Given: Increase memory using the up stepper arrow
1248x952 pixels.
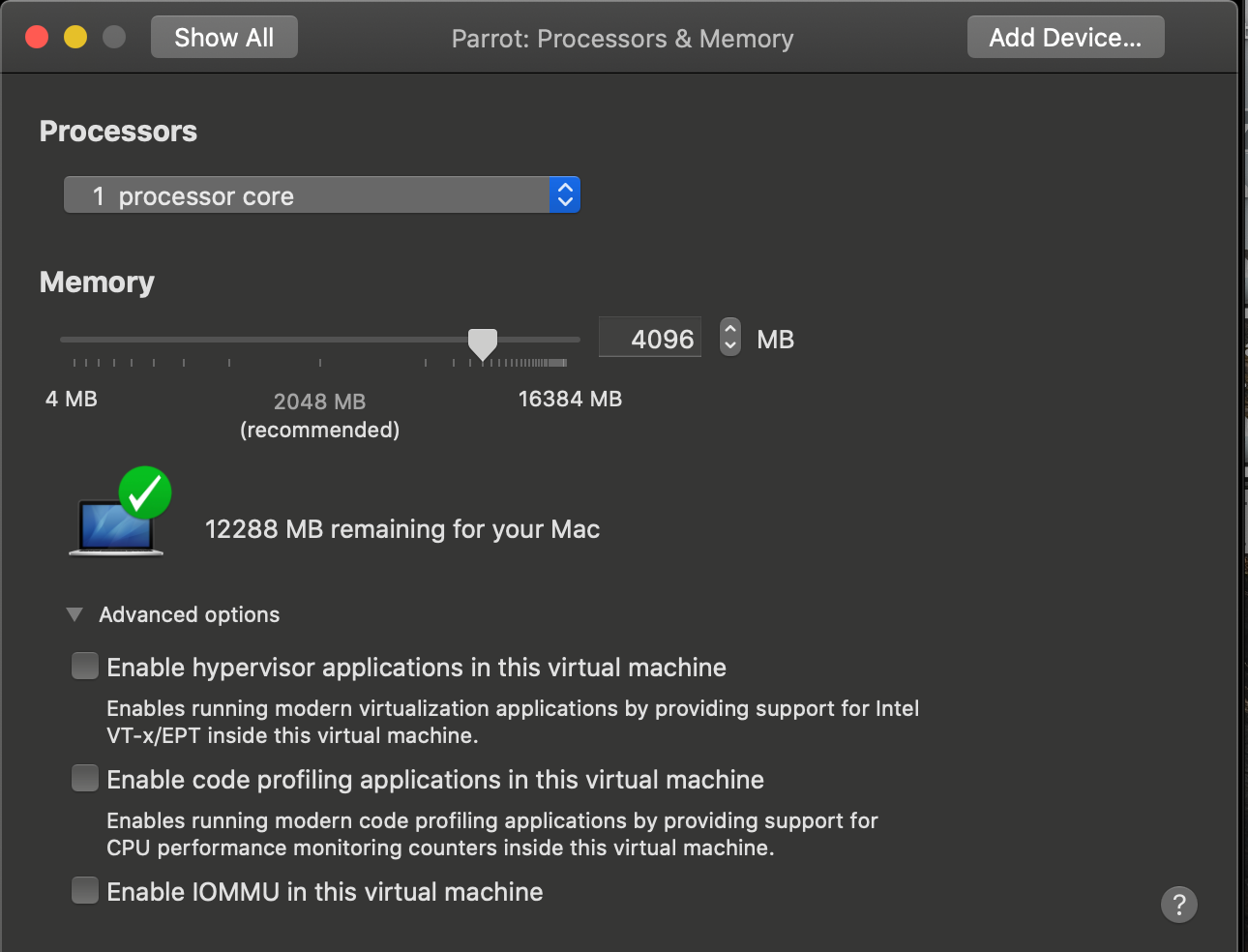Looking at the screenshot, I should (729, 330).
